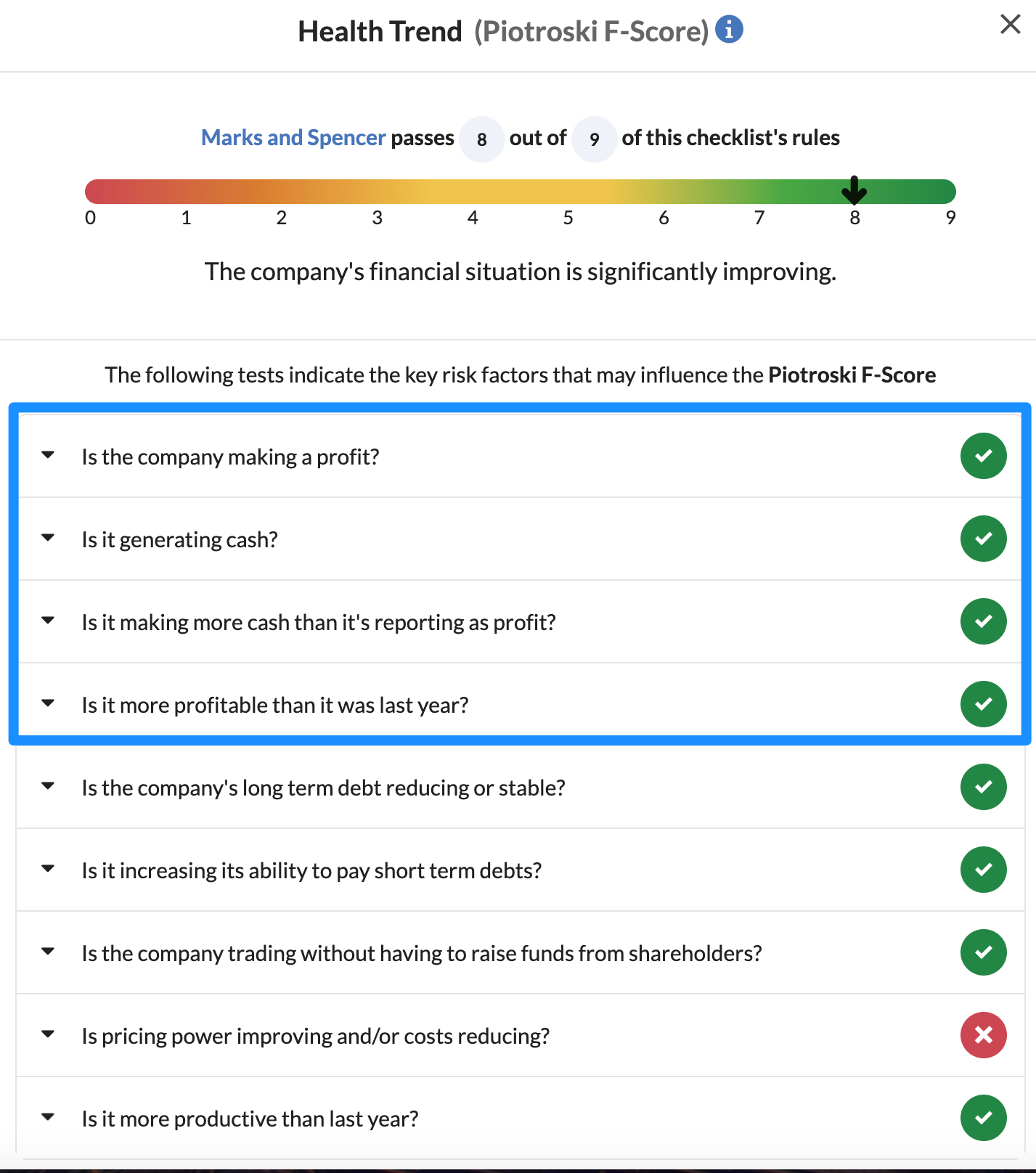Click the green check for productivity test

983,1119
